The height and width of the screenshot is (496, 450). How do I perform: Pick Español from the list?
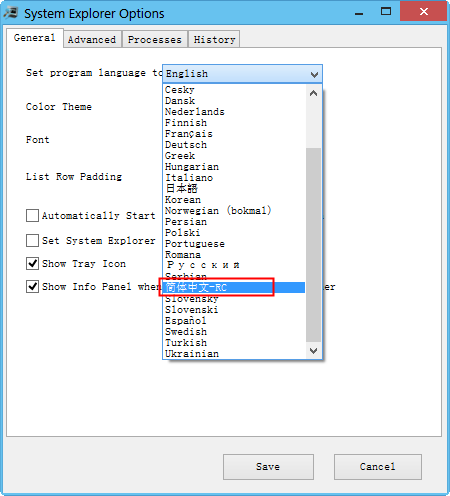(235, 321)
